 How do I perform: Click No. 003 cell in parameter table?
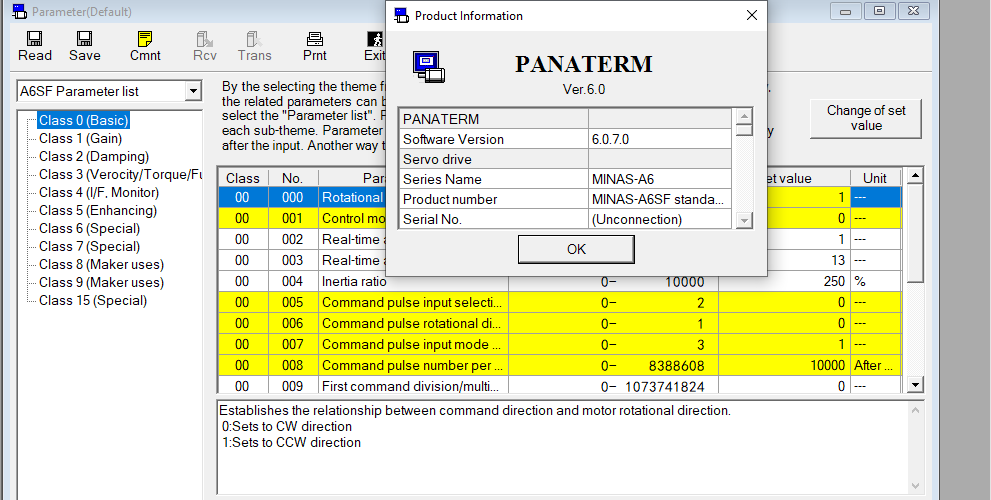coord(293,260)
